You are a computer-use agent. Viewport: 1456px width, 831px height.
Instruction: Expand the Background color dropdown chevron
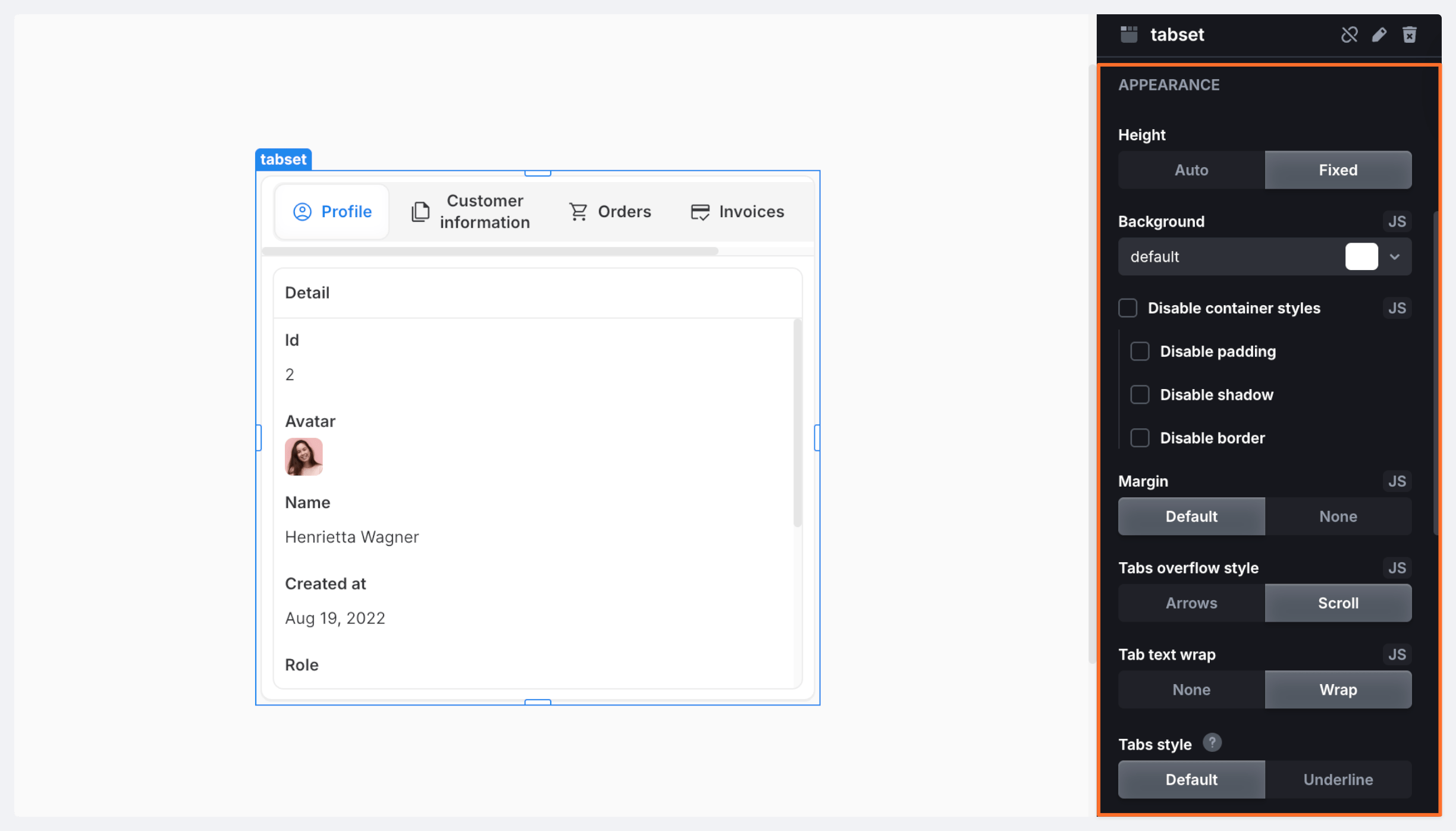pos(1395,257)
